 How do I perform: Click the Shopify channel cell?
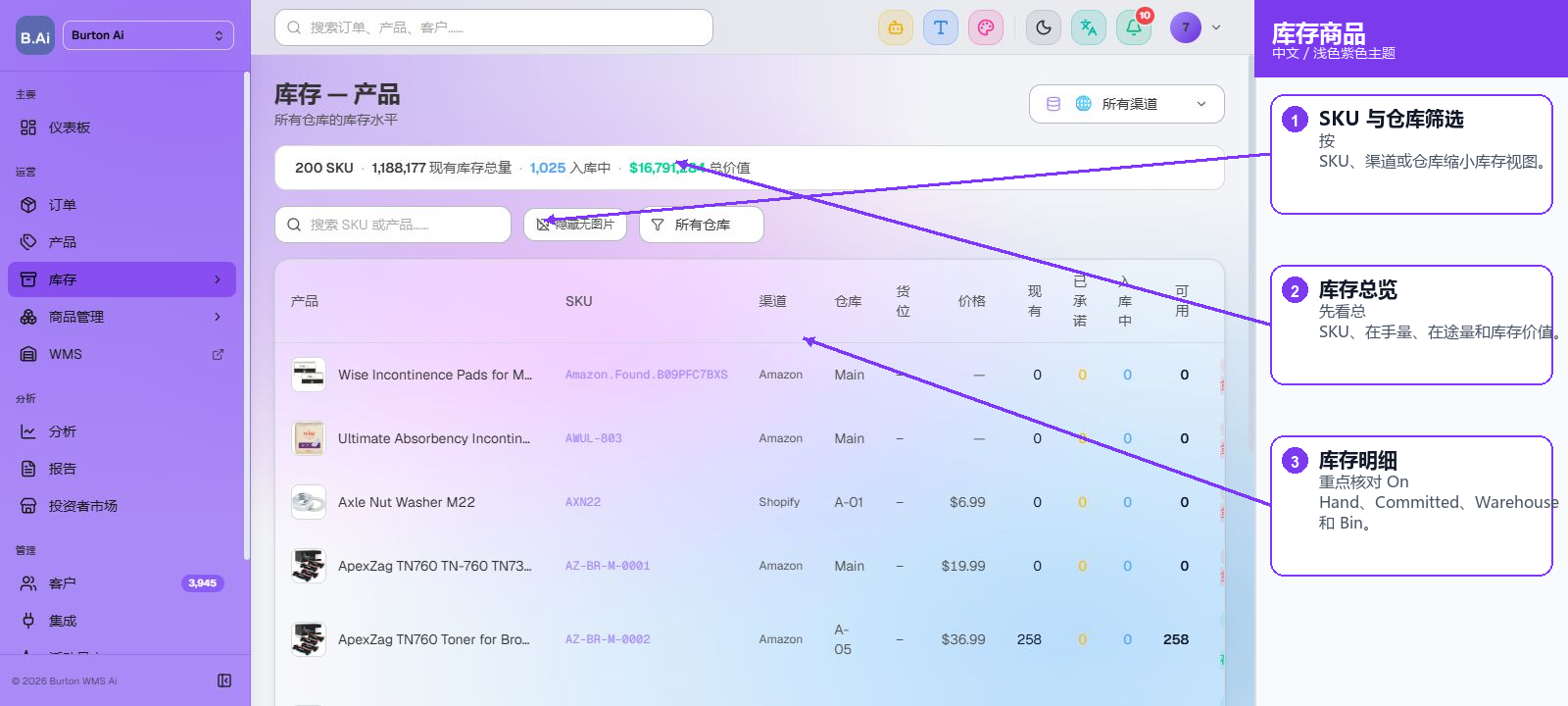tap(779, 502)
